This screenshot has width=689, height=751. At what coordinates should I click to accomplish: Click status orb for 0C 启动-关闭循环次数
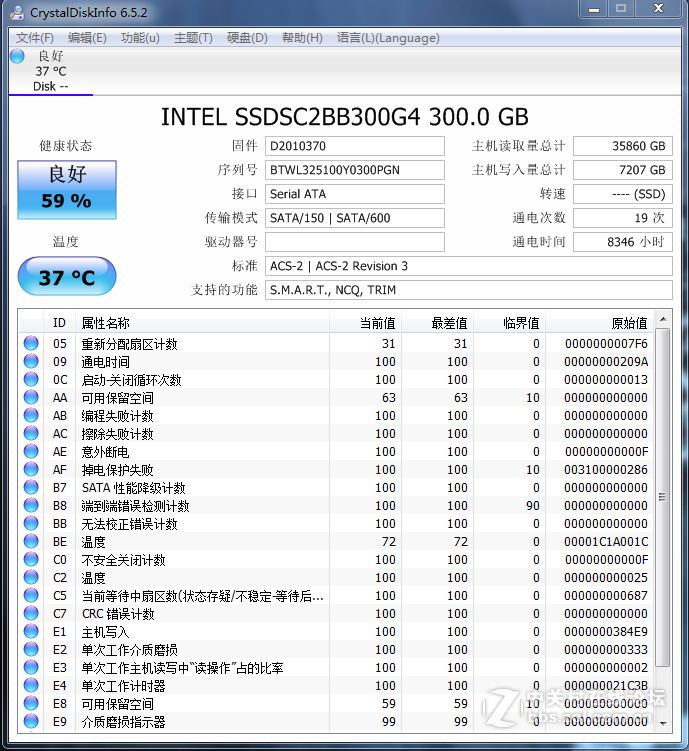point(31,379)
